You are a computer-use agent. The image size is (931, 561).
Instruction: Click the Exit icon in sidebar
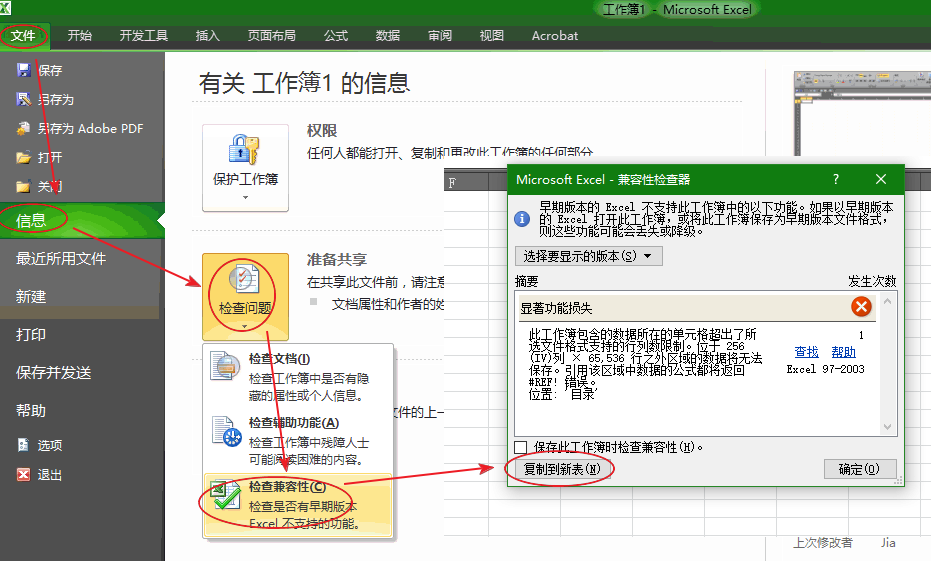point(24,475)
